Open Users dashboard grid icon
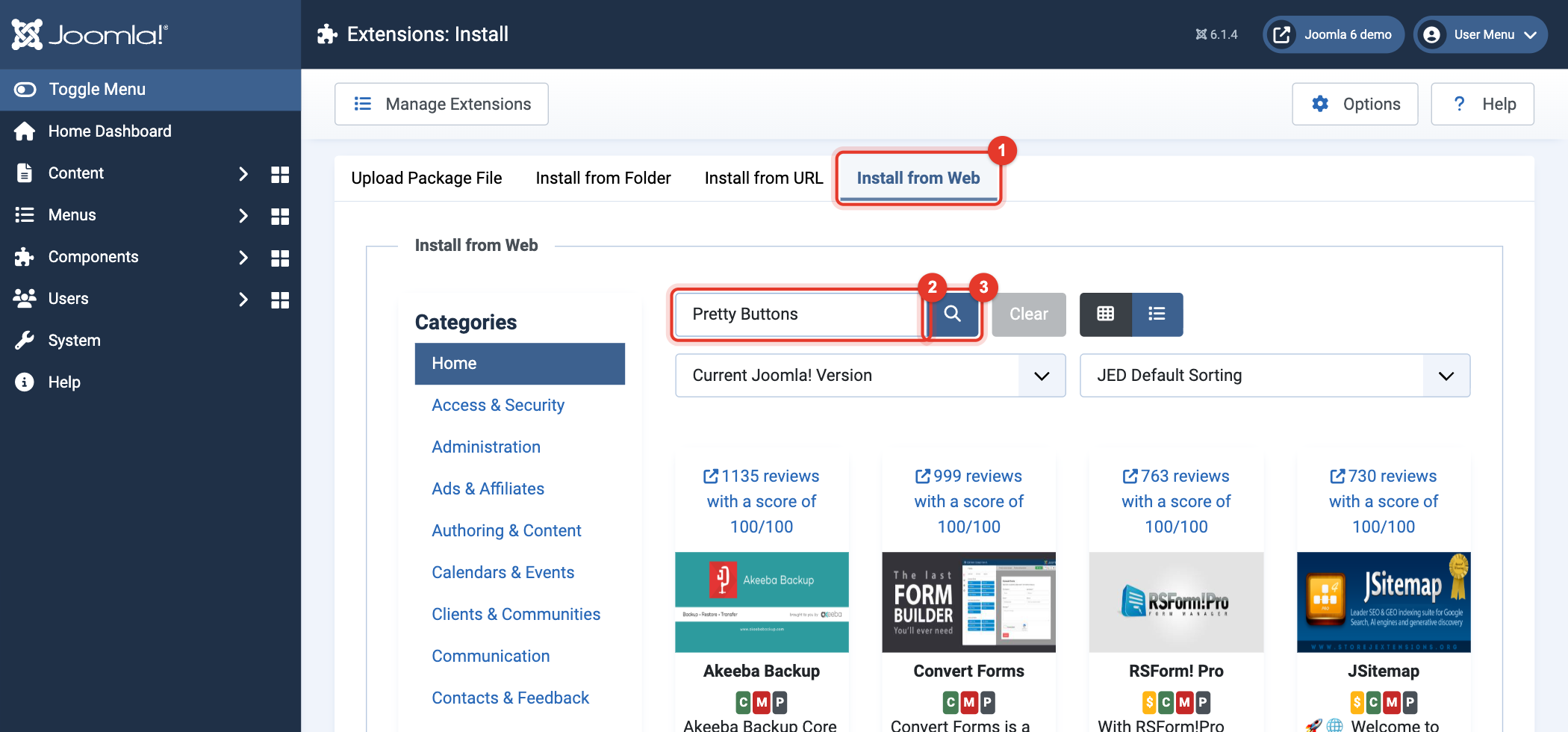The height and width of the screenshot is (732, 1568). point(280,300)
